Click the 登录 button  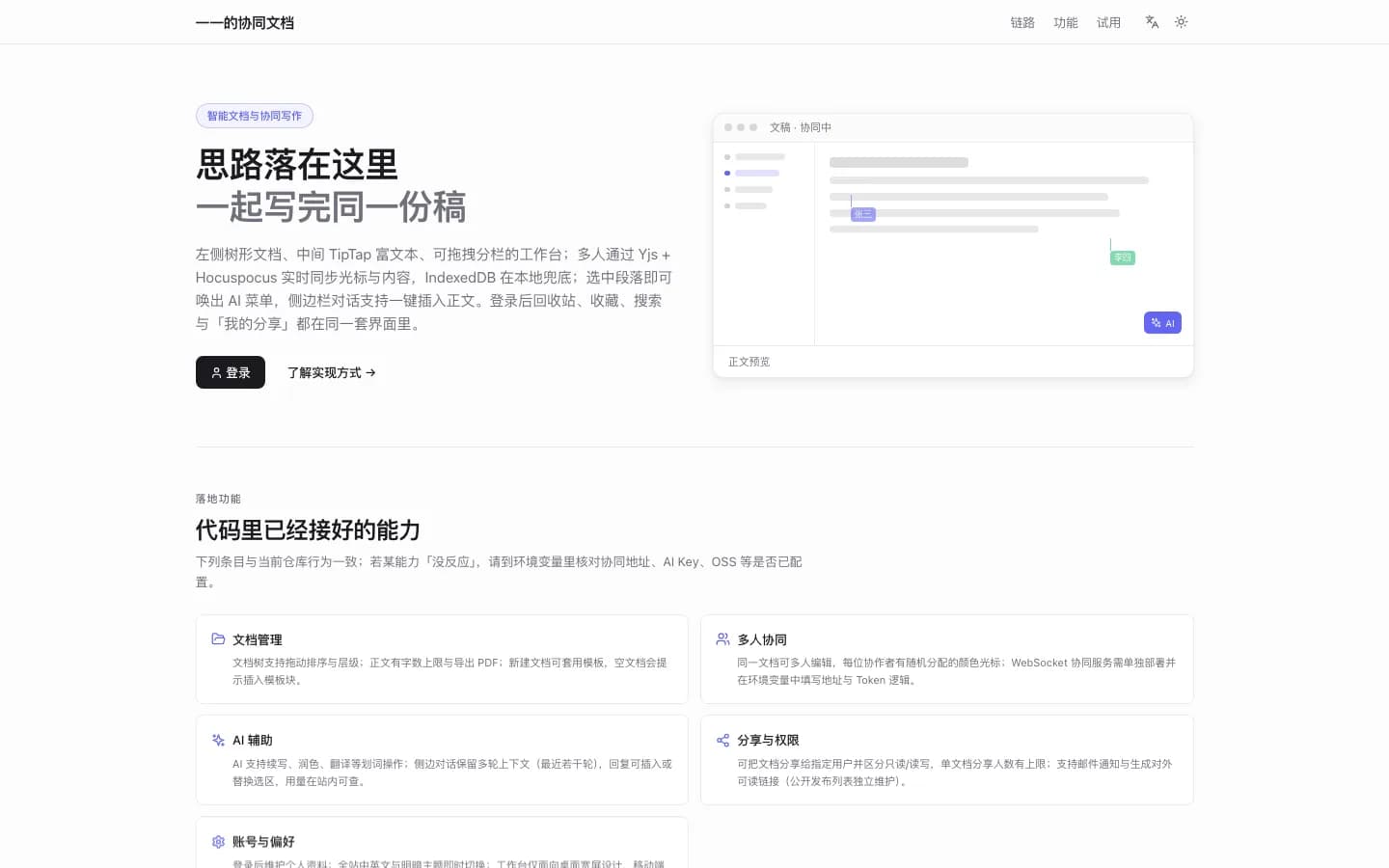(231, 372)
